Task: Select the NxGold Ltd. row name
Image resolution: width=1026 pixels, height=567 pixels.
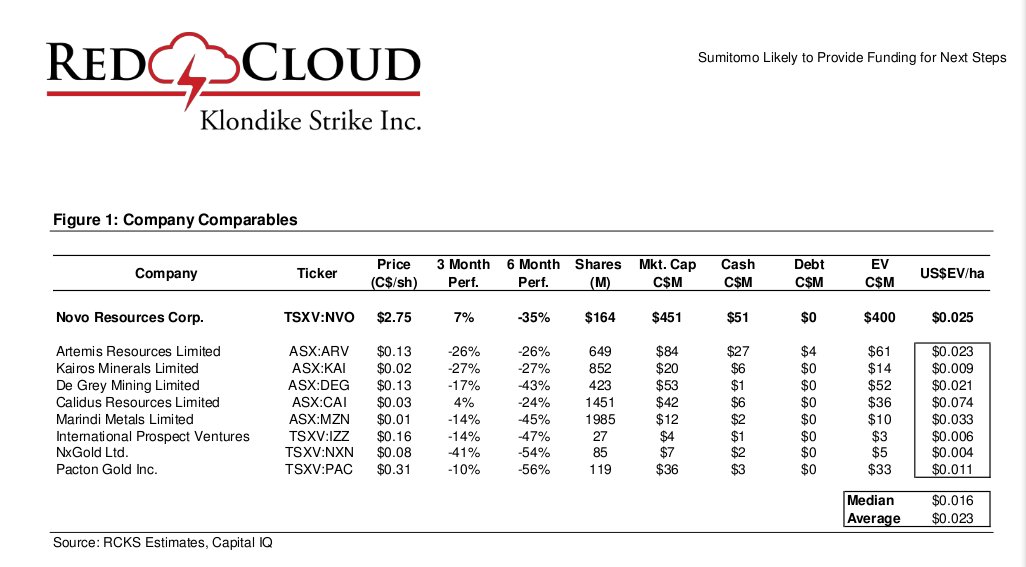Action: tap(92, 453)
